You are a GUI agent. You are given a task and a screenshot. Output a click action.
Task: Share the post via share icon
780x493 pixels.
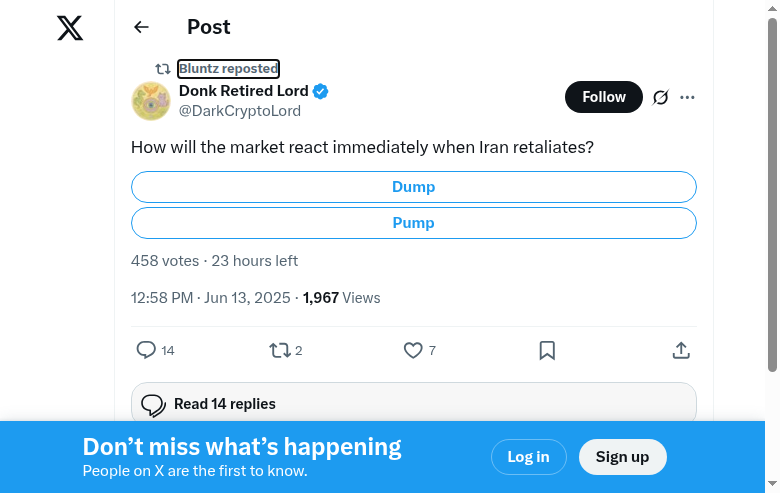[681, 350]
